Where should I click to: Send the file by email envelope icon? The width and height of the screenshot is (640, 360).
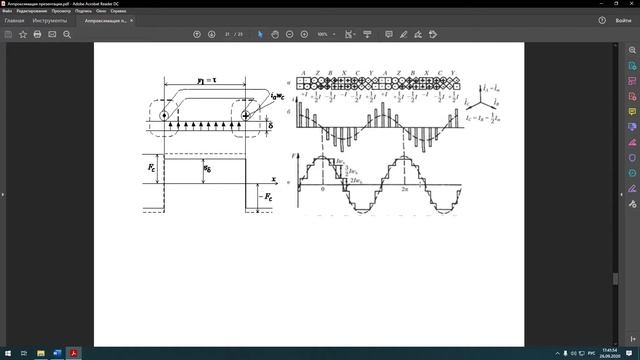coord(52,35)
